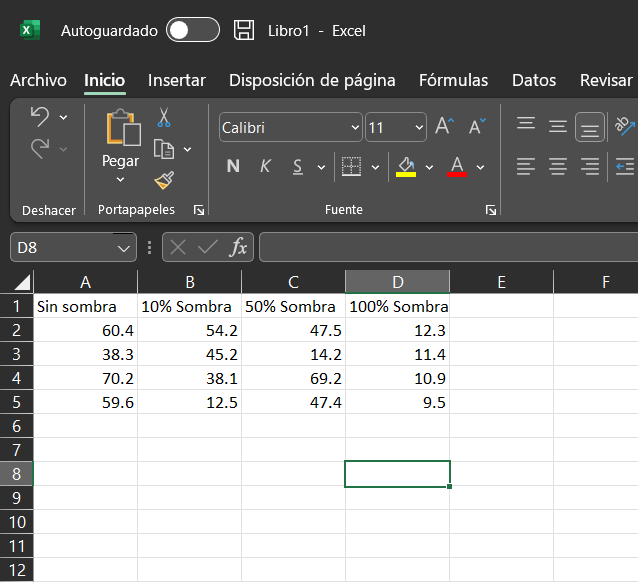Screen dimensions: 639x582
Task: Click the Cut scissors icon
Action: (x=164, y=118)
